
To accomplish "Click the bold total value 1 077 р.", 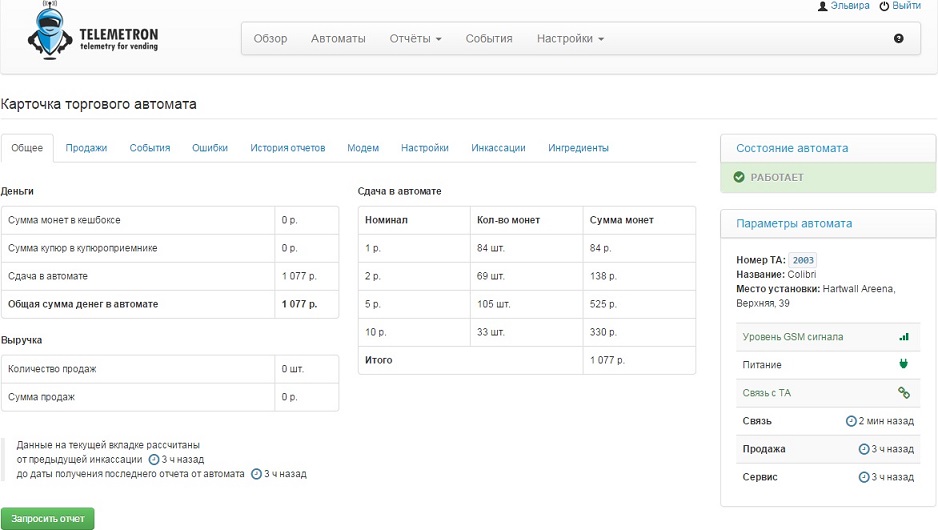I will point(300,304).
